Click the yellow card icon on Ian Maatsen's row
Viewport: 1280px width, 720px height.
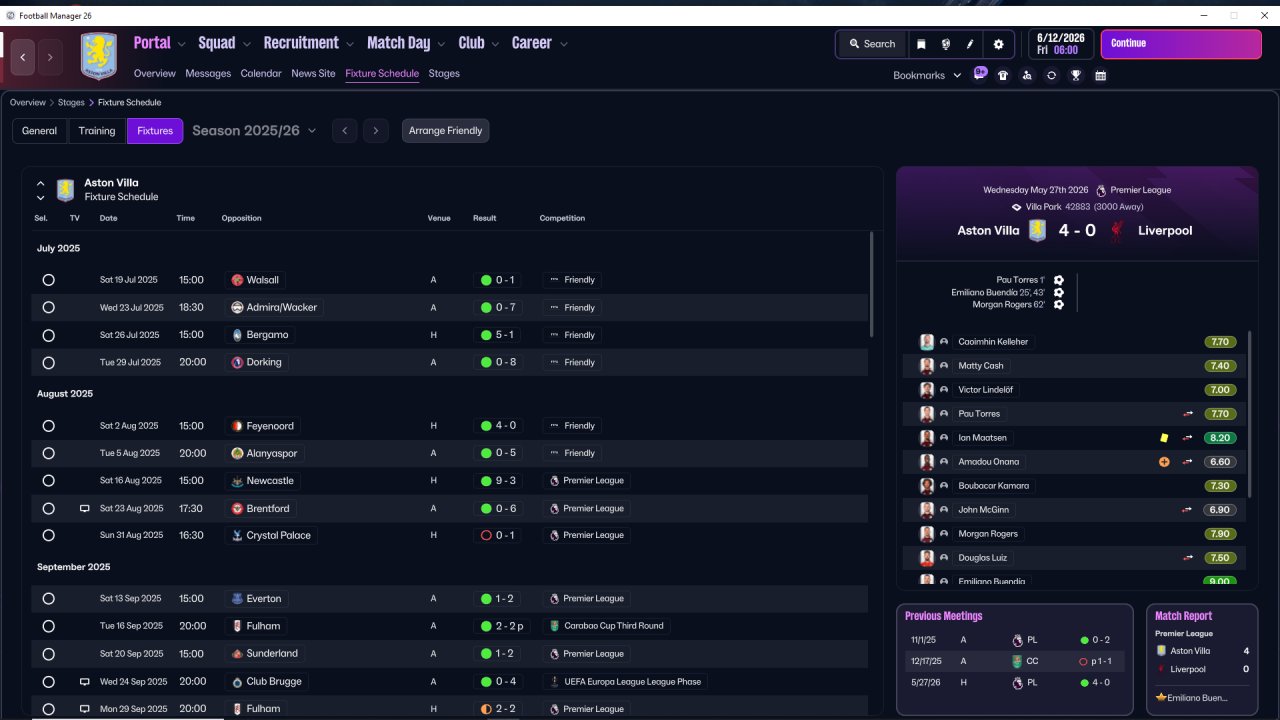click(x=1164, y=437)
